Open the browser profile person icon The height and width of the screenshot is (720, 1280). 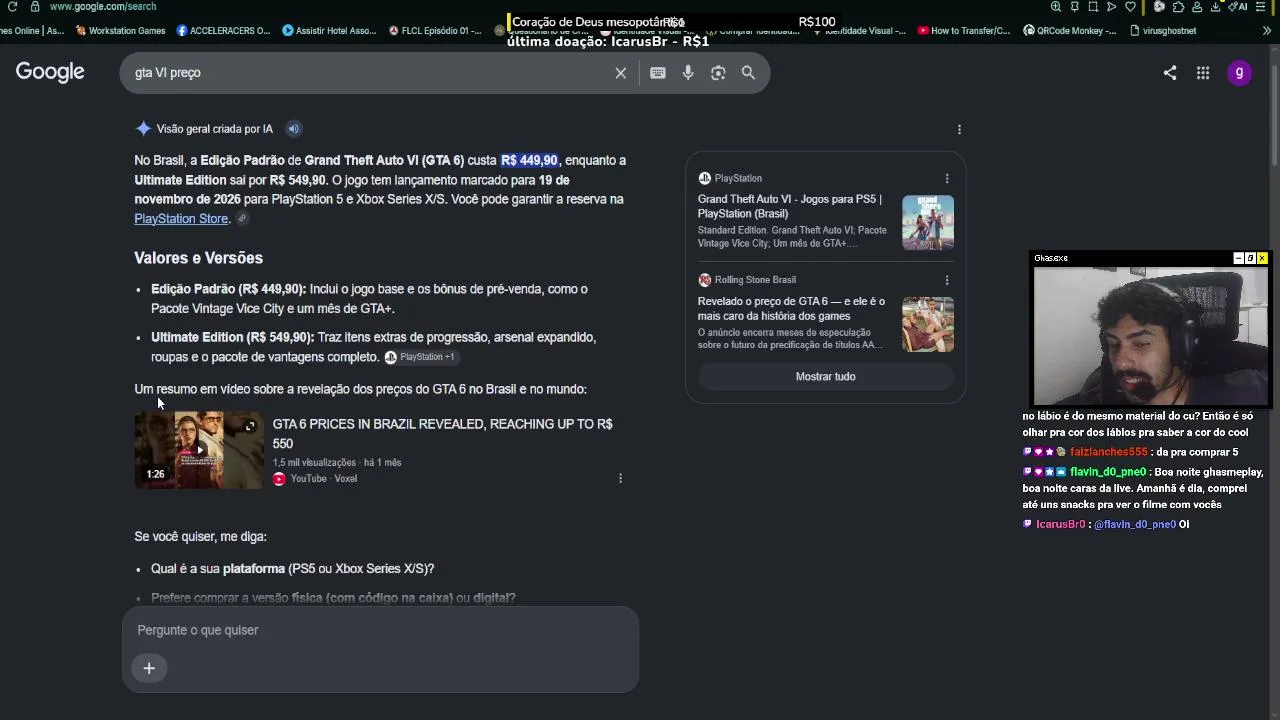coord(1197,6)
